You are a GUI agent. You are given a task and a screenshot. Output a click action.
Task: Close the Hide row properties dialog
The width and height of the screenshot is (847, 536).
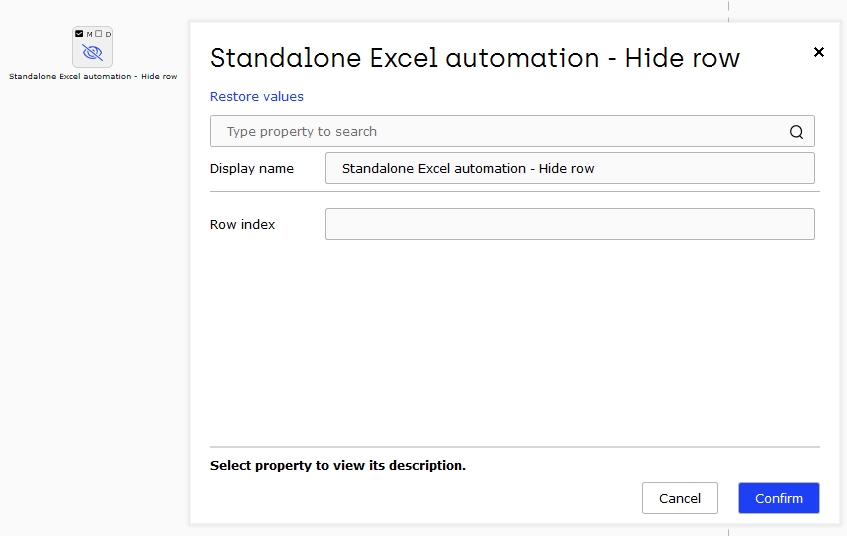coord(818,52)
